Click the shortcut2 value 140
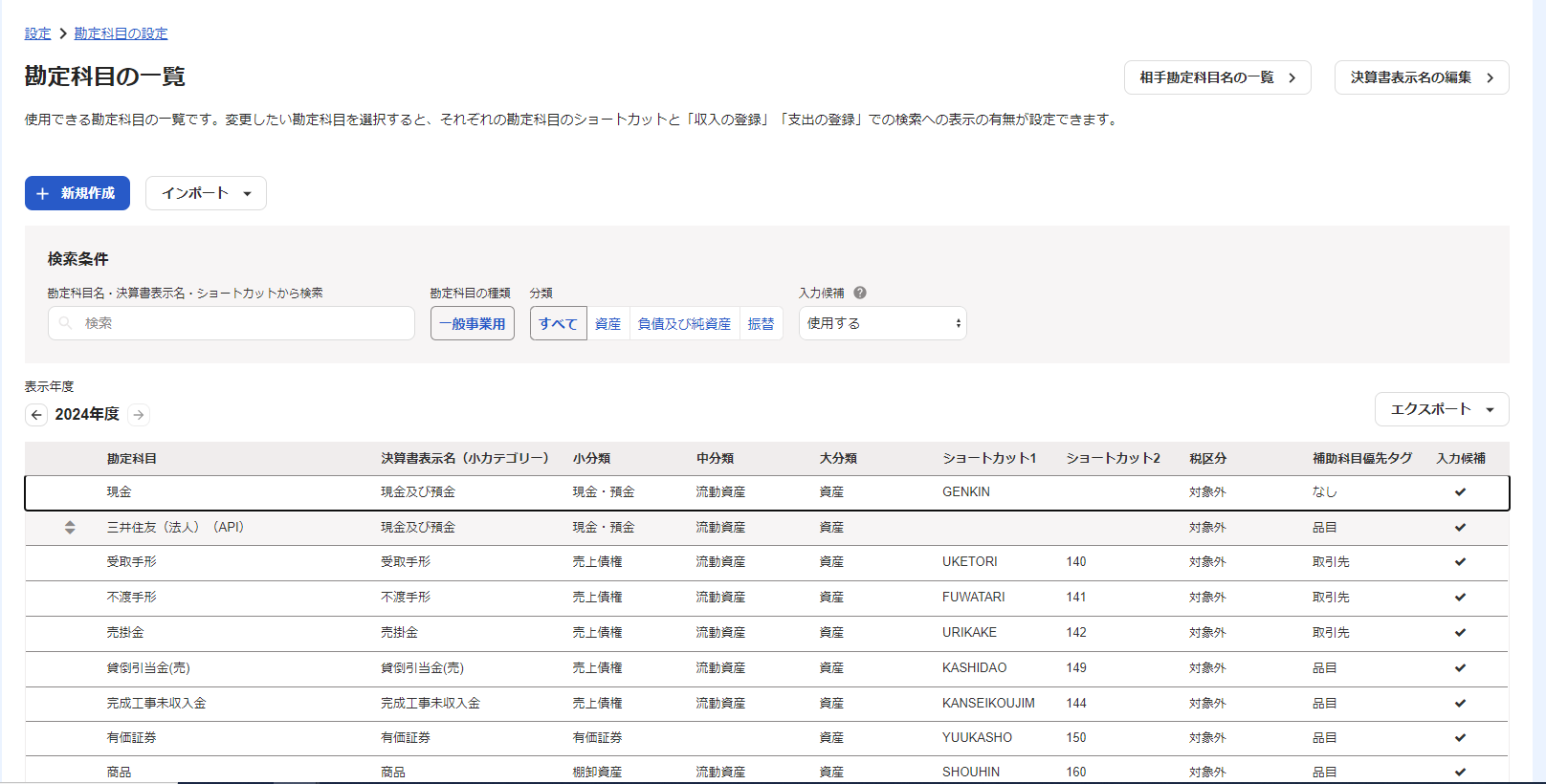The width and height of the screenshot is (1546, 784). pos(1076,562)
